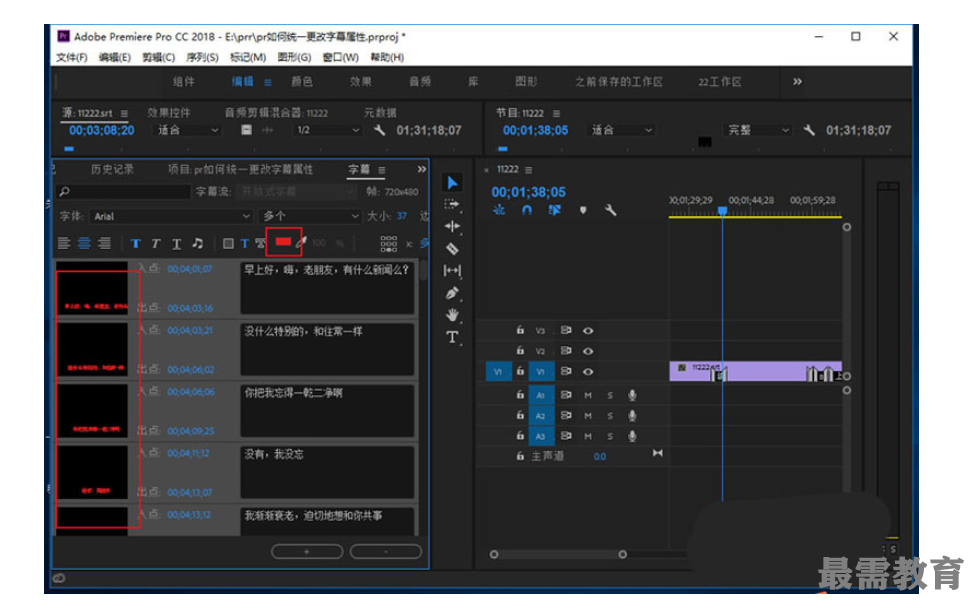970x613 pixels.
Task: Open the 序列(S) menu
Action: pos(202,57)
